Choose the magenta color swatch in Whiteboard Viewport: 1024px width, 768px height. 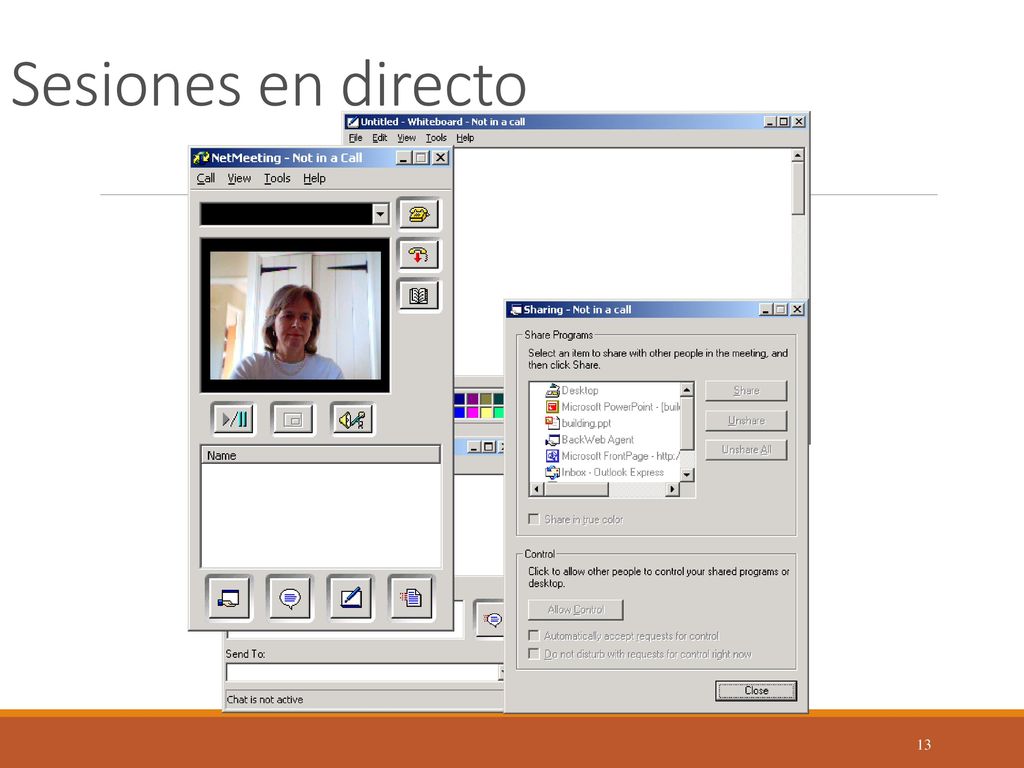472,412
